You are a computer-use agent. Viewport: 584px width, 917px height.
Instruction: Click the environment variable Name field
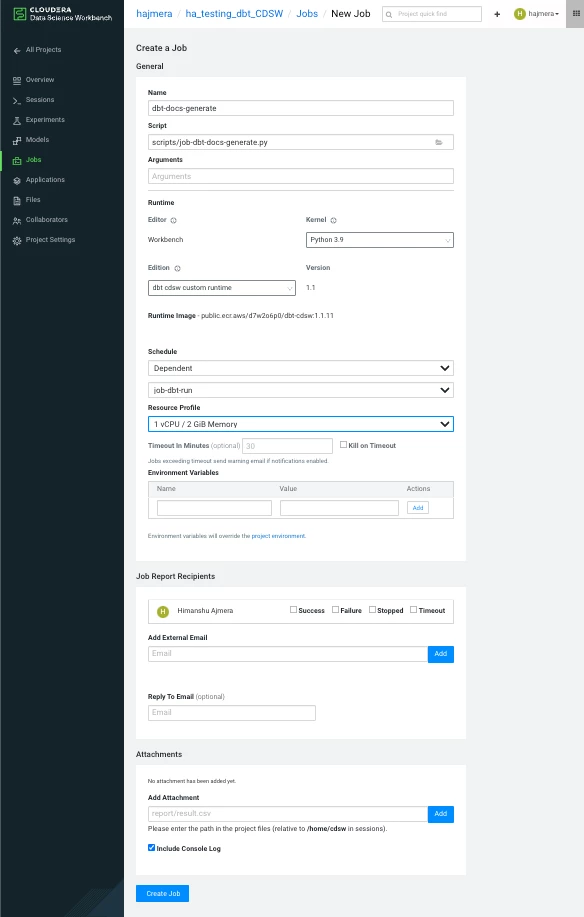(214, 508)
